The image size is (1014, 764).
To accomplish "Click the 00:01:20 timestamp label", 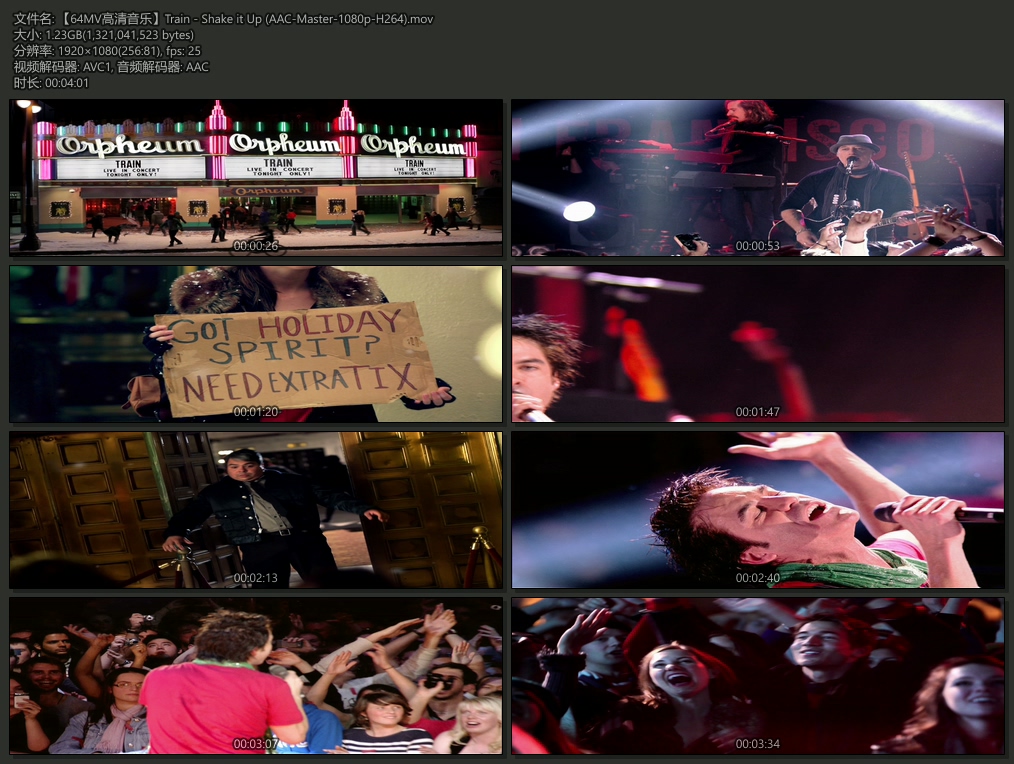I will 256,412.
